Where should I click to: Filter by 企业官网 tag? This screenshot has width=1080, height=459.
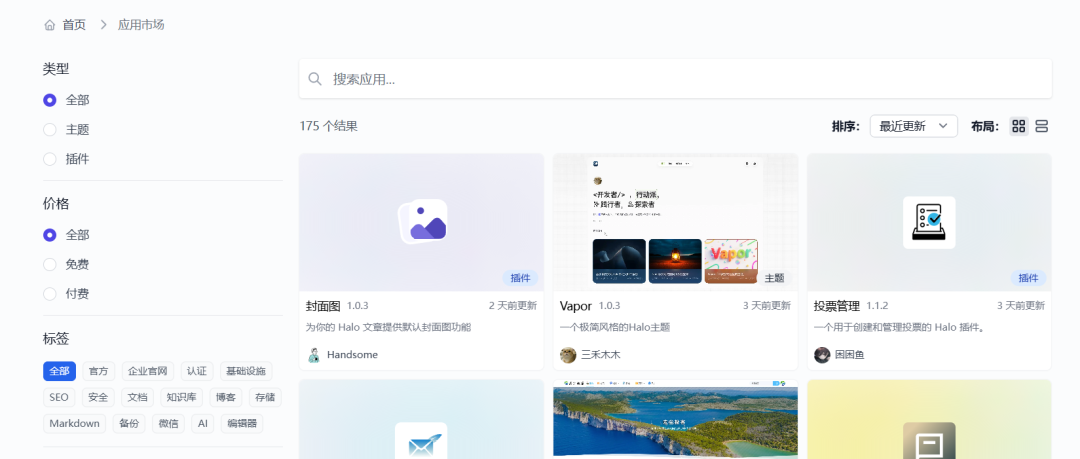coord(148,371)
